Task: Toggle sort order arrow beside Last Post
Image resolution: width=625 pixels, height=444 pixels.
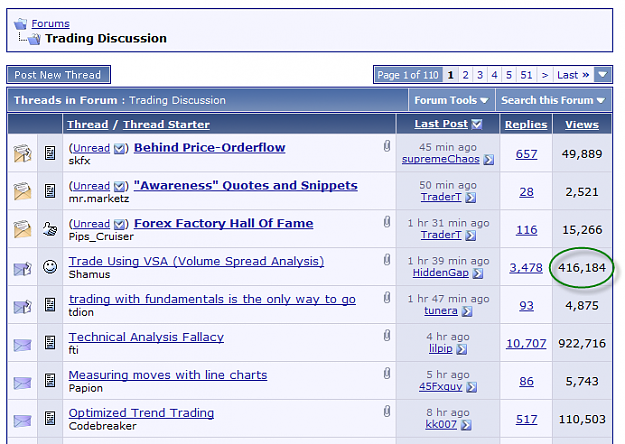Action: point(477,124)
